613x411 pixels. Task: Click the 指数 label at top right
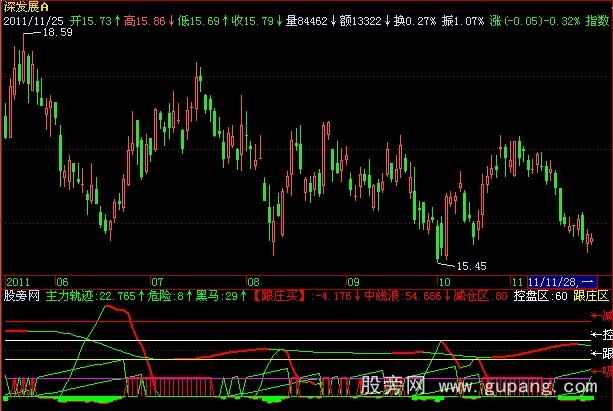pyautogui.click(x=599, y=20)
